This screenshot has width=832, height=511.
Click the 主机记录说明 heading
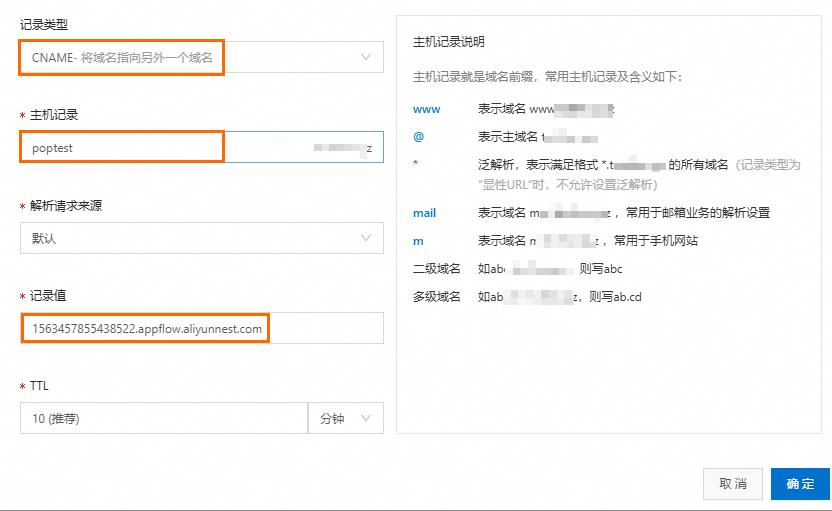pos(448,42)
